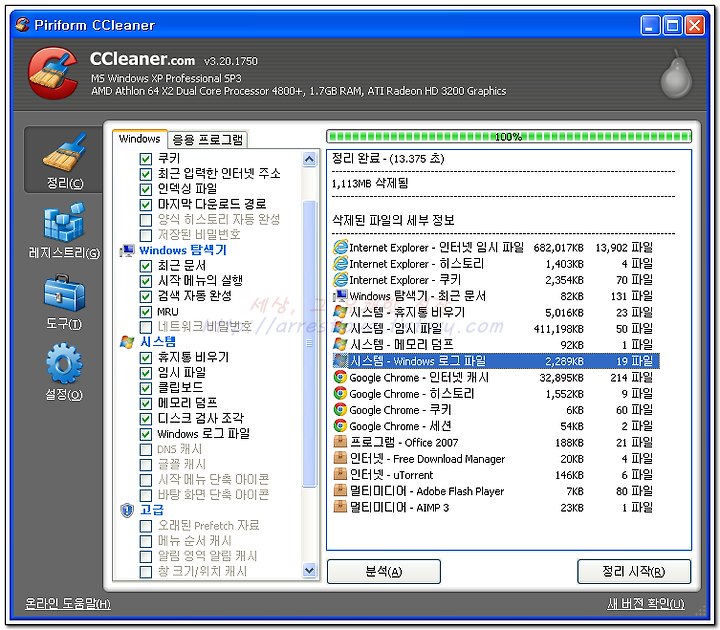Click the CCleaner logo in the header
This screenshot has height=630, width=720.
tap(53, 73)
